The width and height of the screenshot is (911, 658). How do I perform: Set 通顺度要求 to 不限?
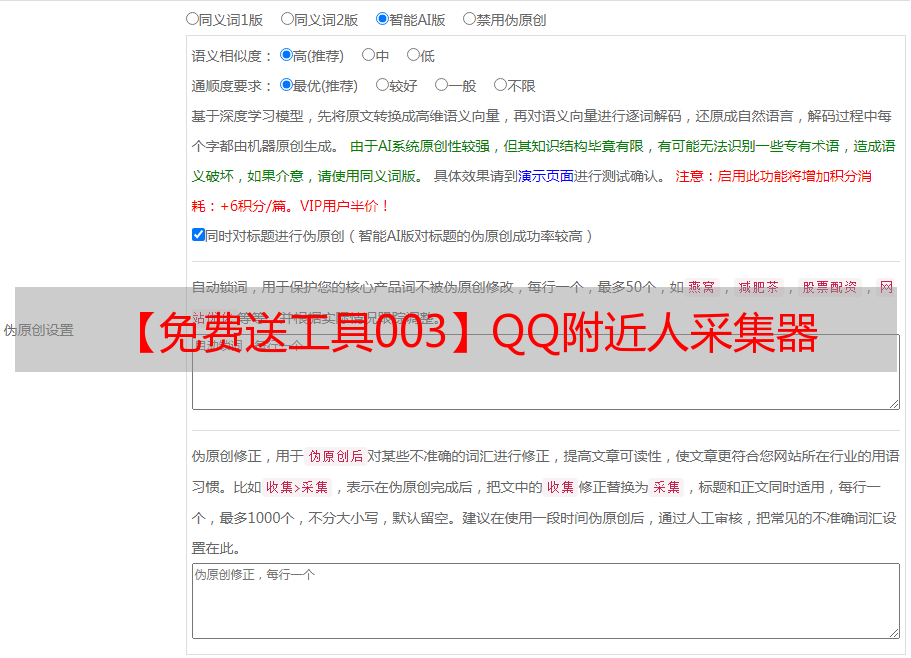pos(500,85)
